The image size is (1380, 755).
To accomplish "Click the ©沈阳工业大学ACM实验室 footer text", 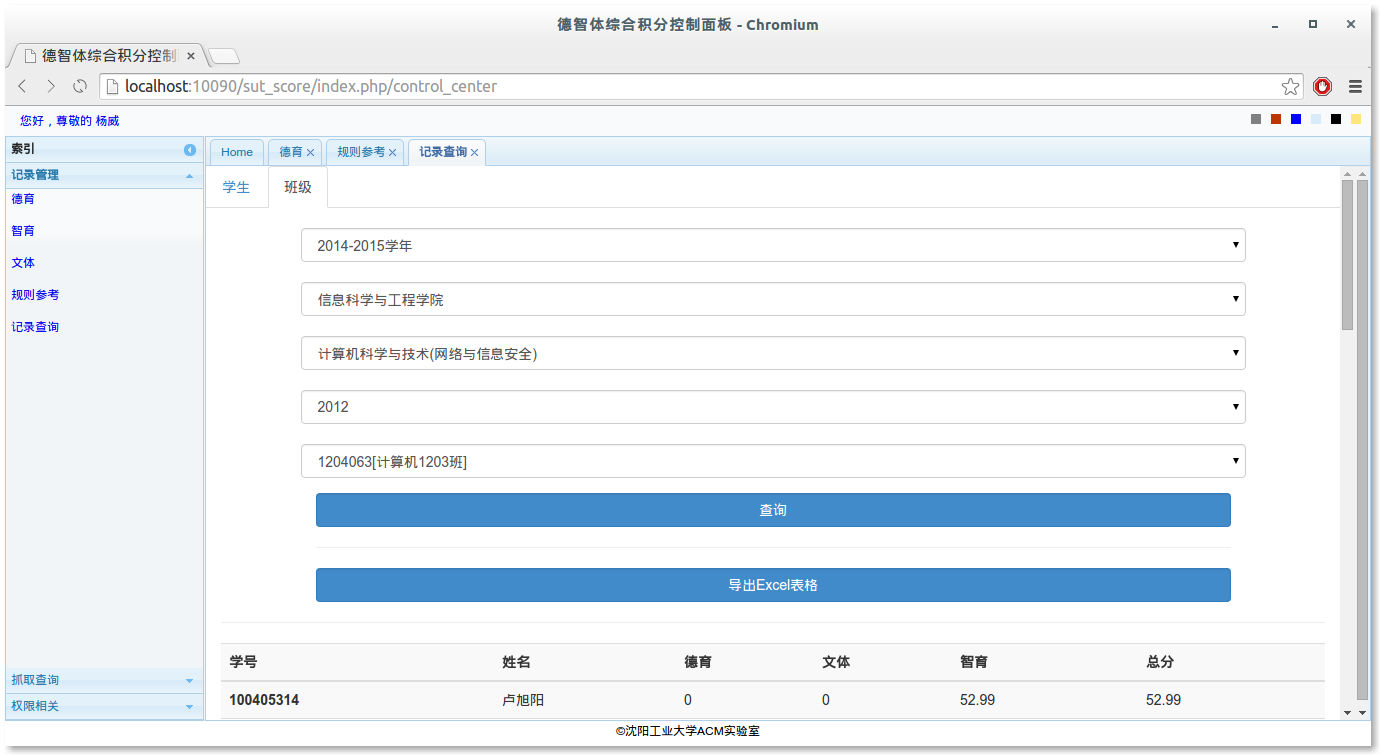I will coord(688,732).
